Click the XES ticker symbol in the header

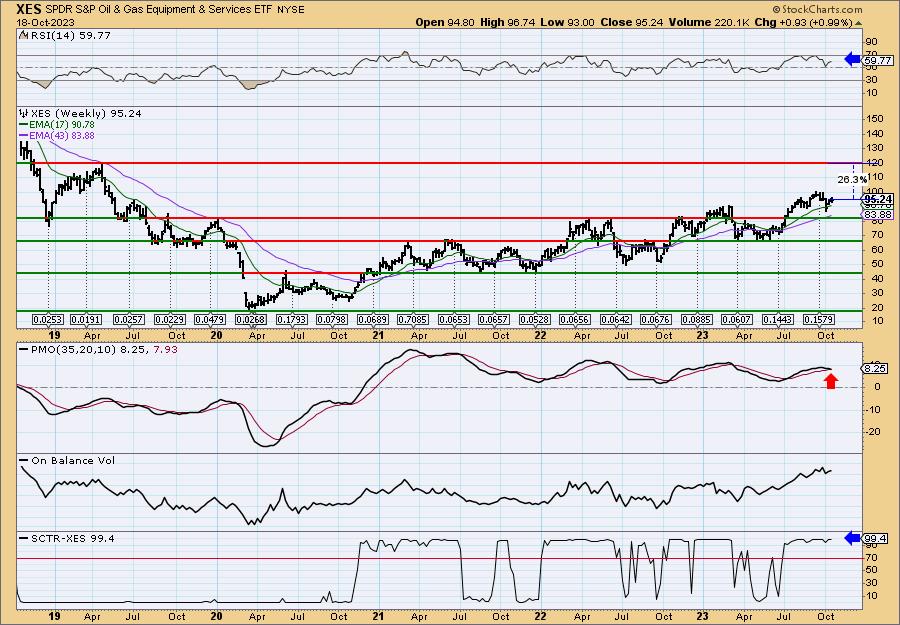tap(28, 9)
